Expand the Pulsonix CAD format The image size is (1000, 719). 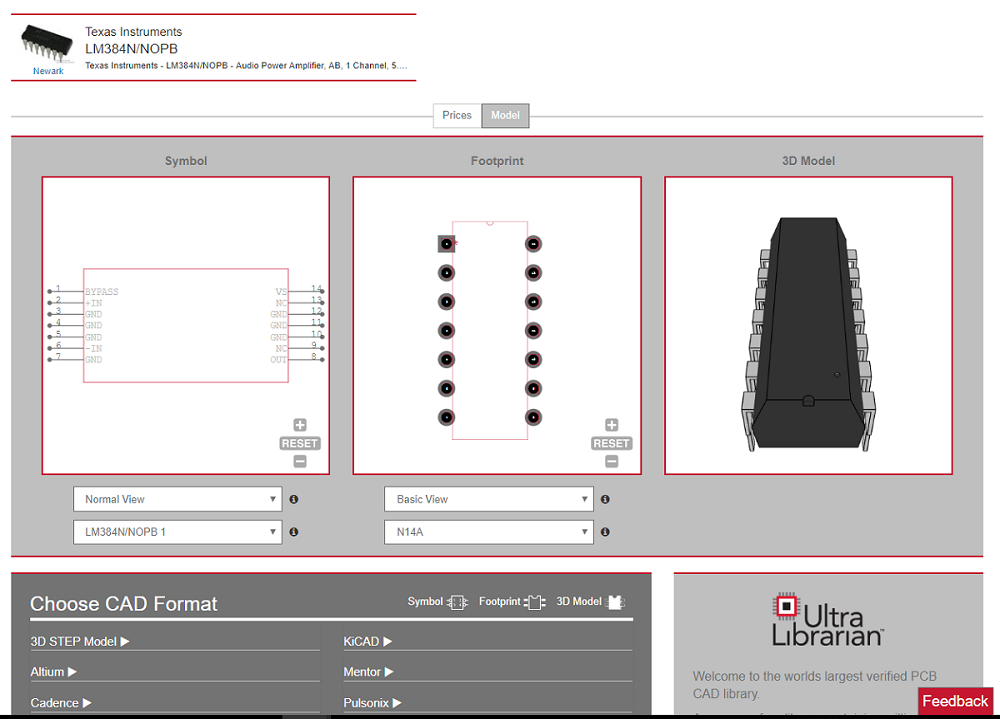[x=372, y=703]
